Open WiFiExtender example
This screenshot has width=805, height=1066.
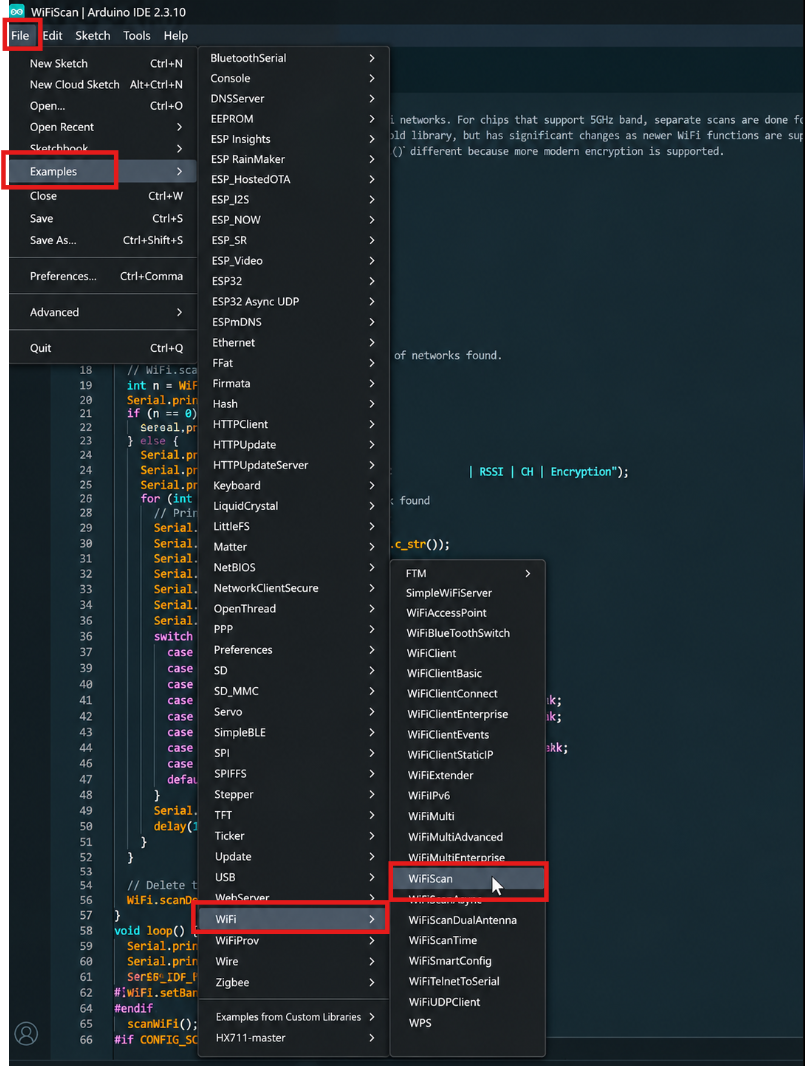(x=468, y=775)
